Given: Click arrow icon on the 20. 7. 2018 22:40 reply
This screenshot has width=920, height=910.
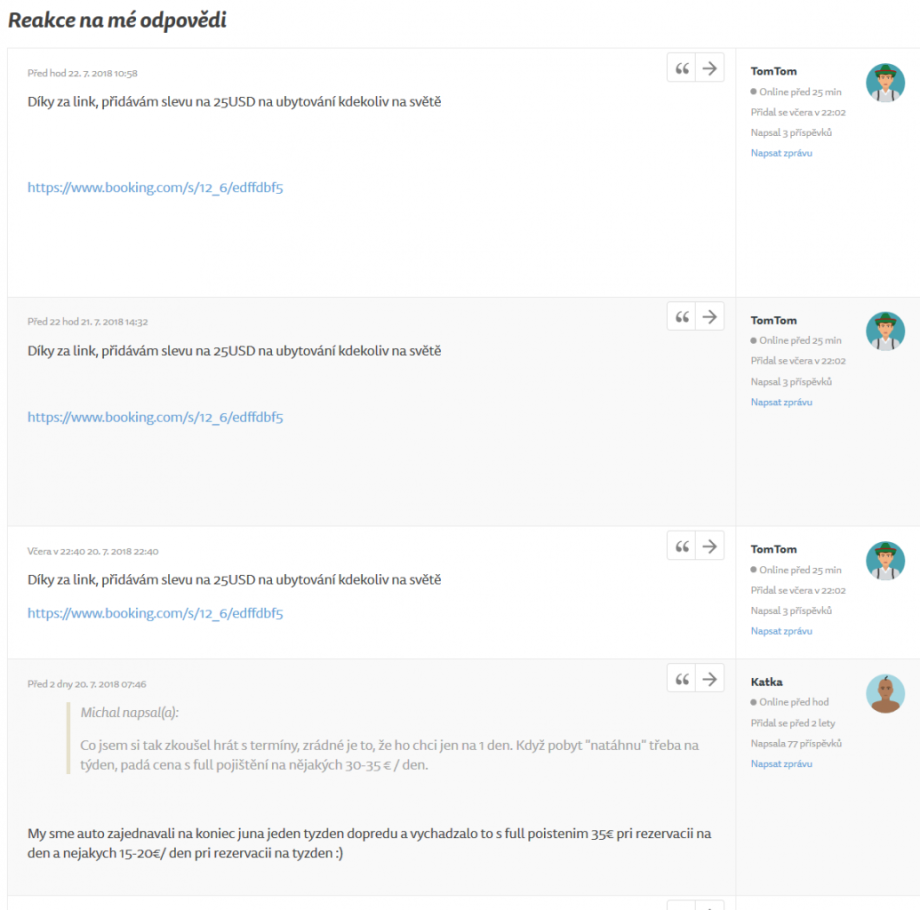Looking at the screenshot, I should click(x=710, y=546).
